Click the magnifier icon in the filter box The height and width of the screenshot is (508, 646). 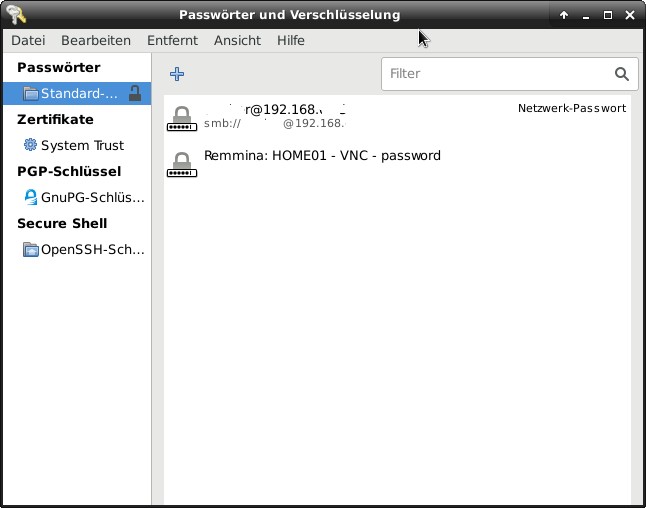pos(621,74)
